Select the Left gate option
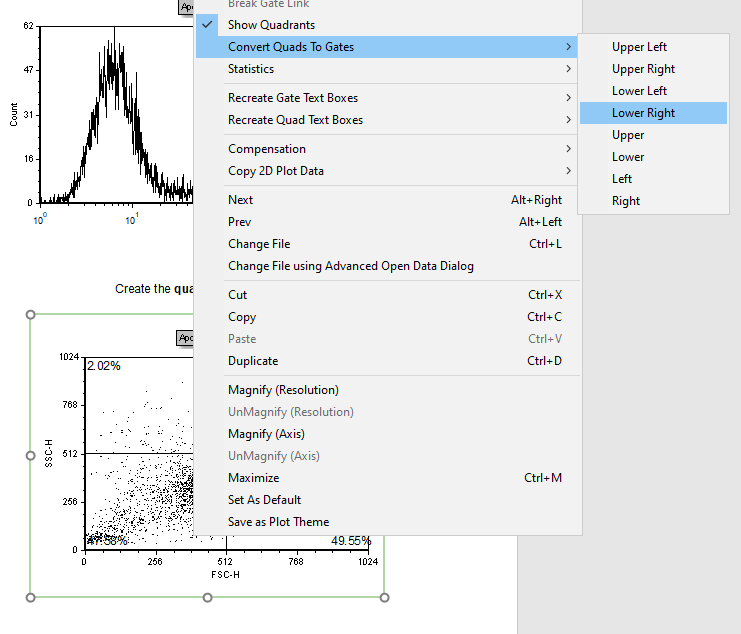The image size is (741, 634). pos(653,179)
